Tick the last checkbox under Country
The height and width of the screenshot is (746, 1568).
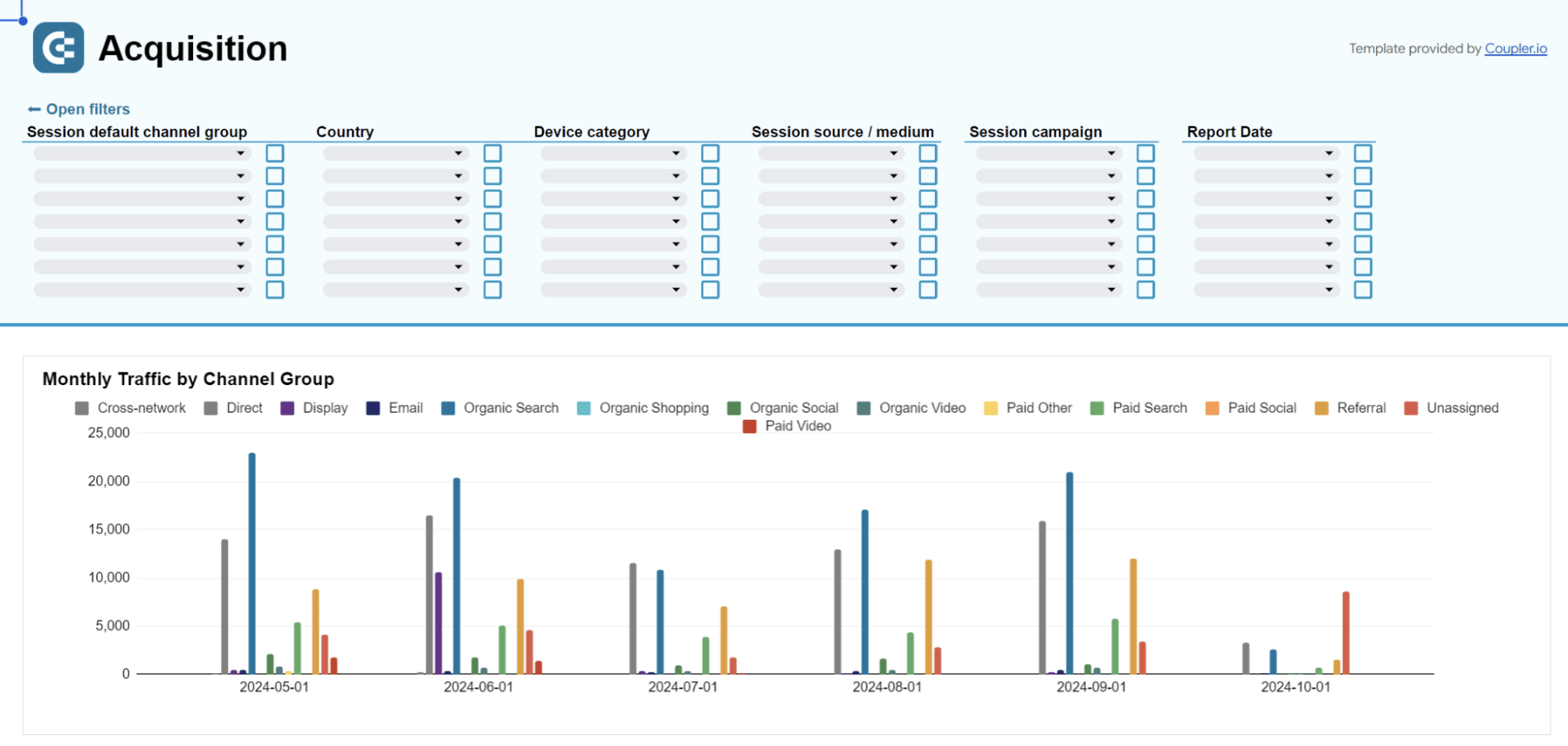[x=493, y=289]
